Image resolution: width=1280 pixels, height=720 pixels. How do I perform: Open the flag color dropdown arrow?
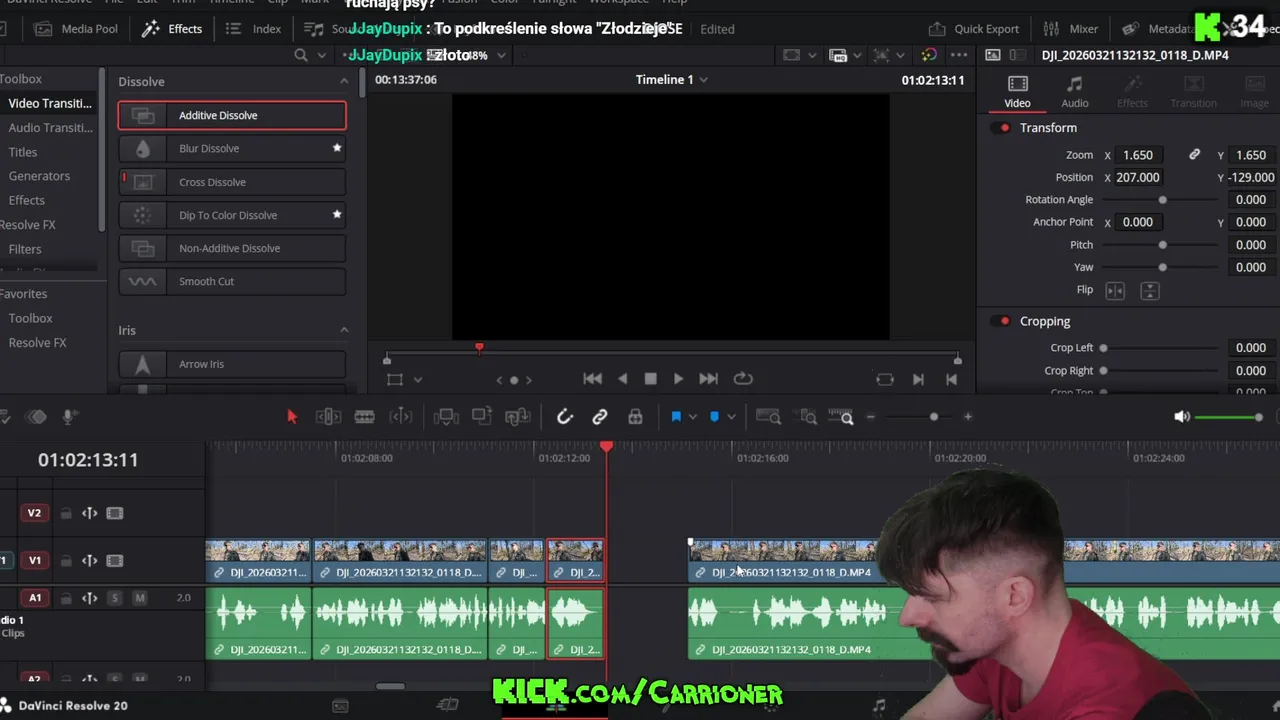click(x=693, y=417)
